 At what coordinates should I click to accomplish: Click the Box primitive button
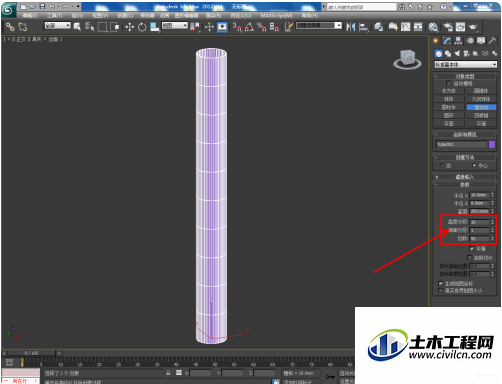[x=449, y=91]
